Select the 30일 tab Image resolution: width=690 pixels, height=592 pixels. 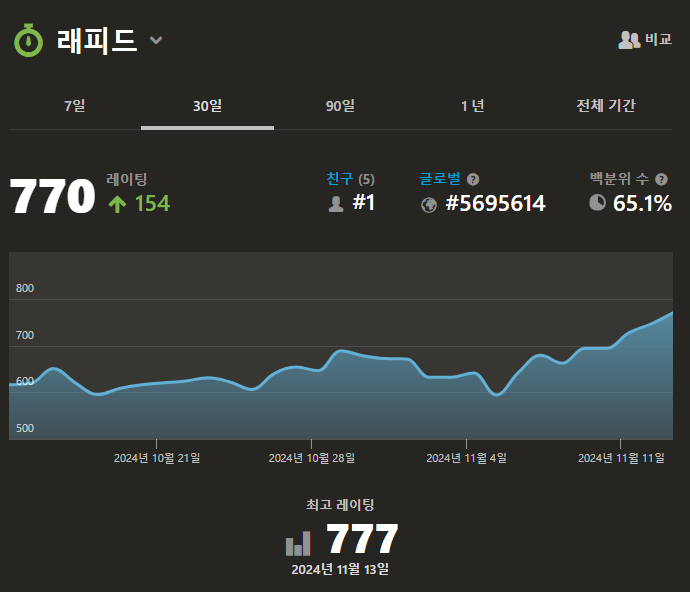[x=207, y=106]
